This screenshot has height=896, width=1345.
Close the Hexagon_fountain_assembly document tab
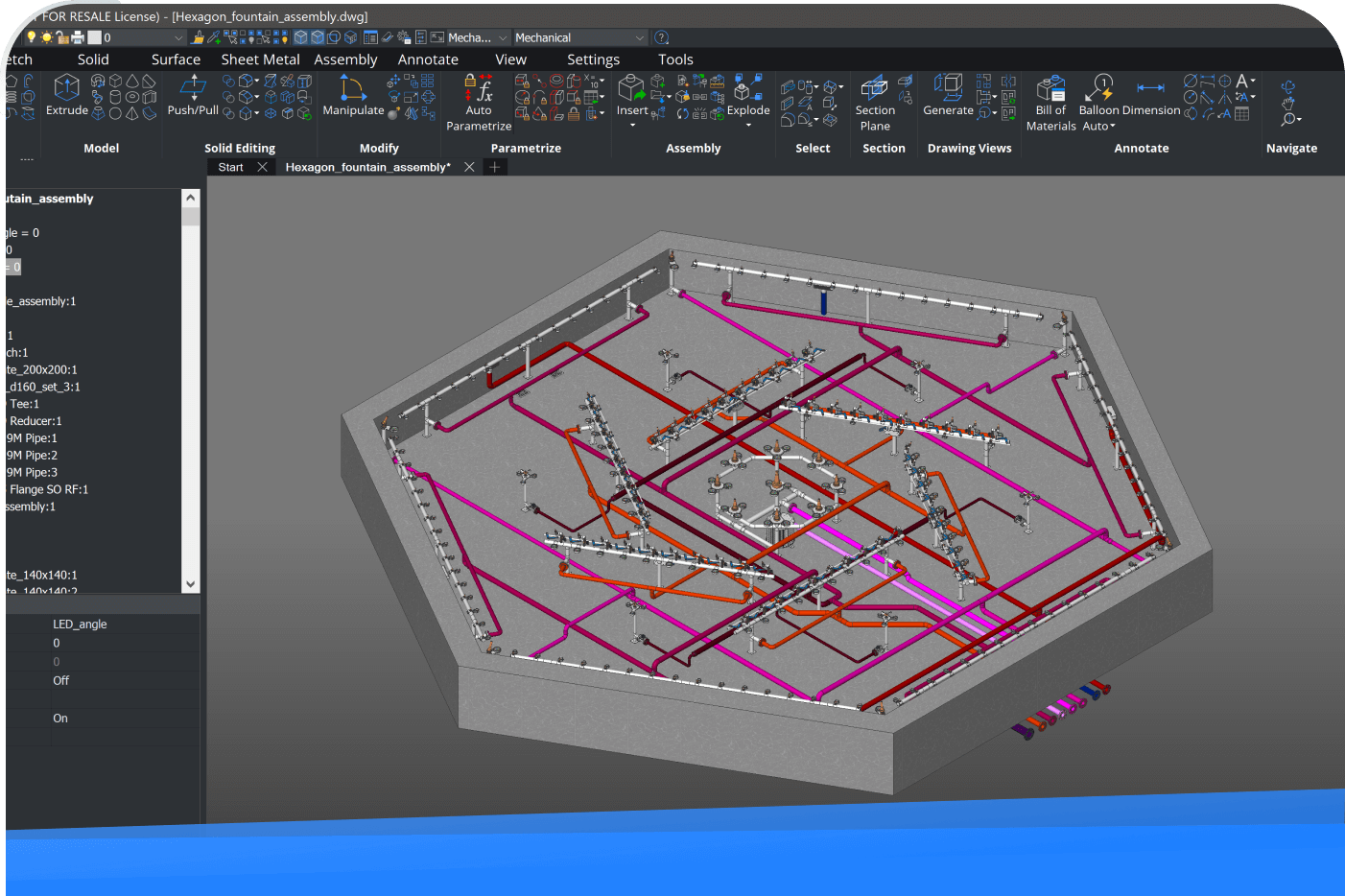pyautogui.click(x=469, y=167)
